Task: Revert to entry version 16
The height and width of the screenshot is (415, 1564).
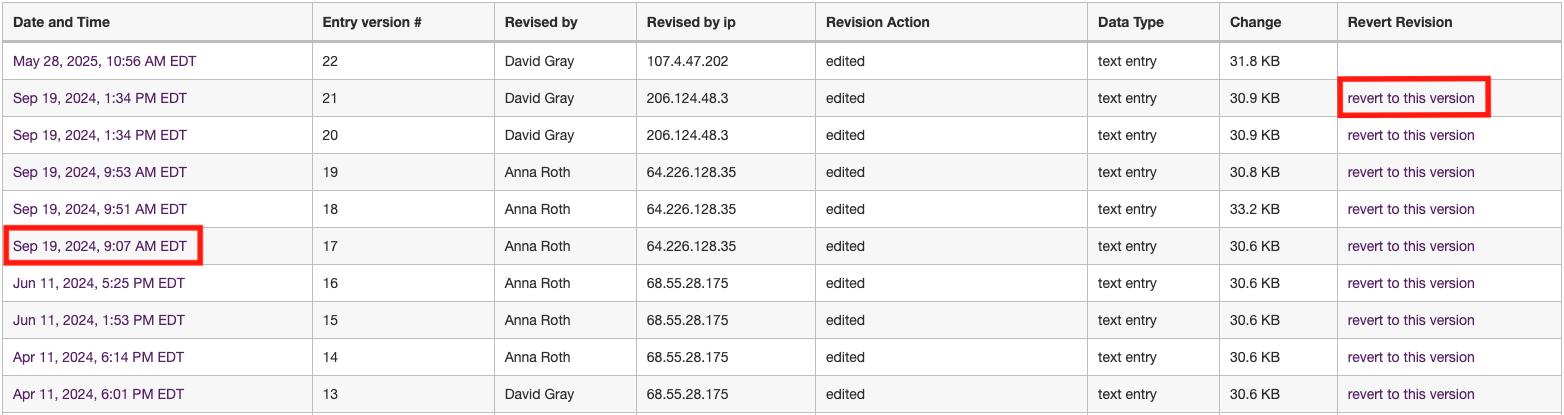Action: (x=1411, y=283)
